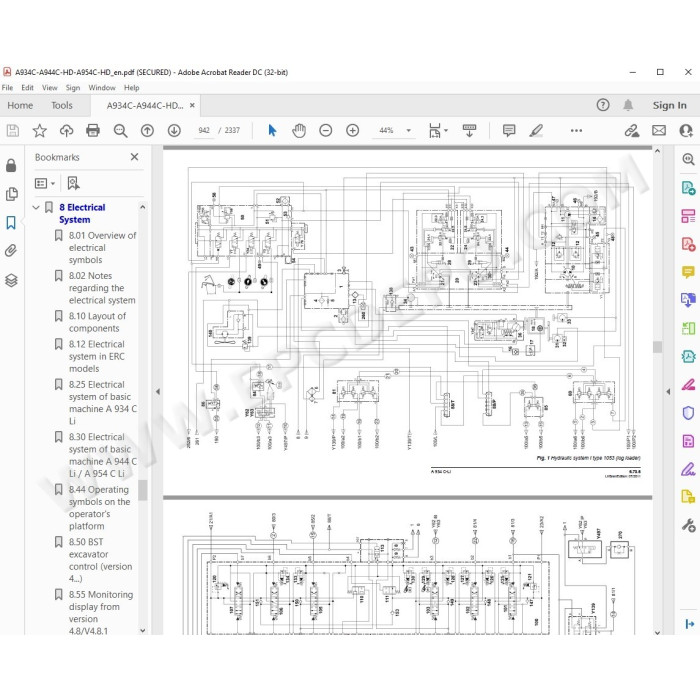Image resolution: width=700 pixels, height=700 pixels.
Task: Click the Save file icon
Action: (12, 130)
